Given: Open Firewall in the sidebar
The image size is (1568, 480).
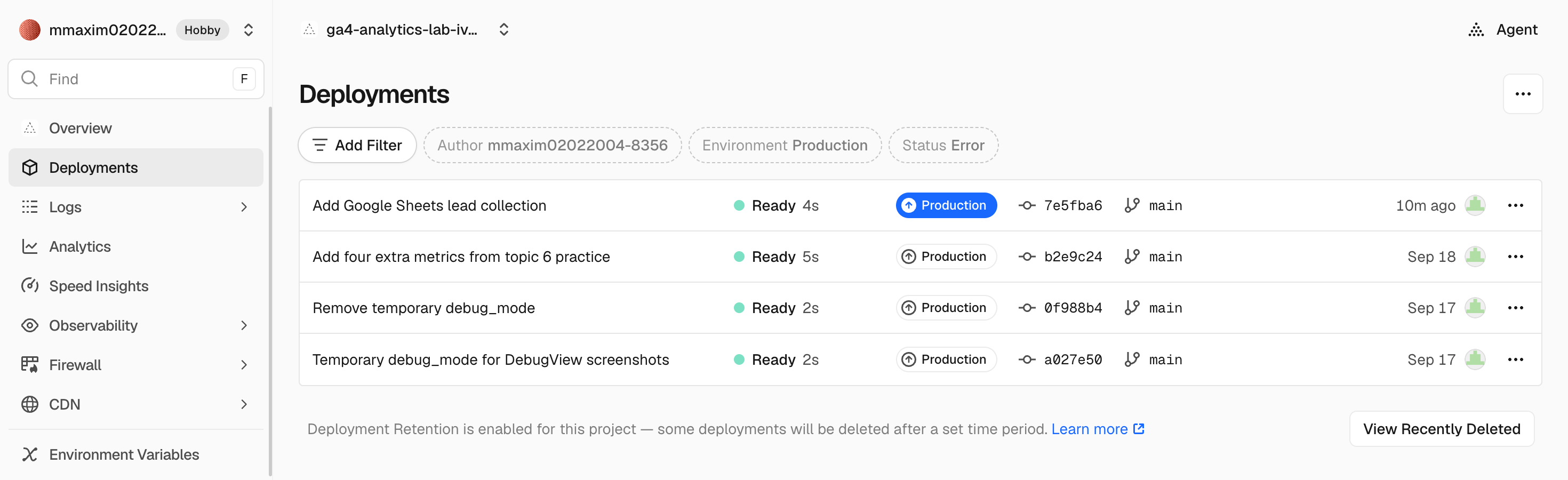Looking at the screenshot, I should pyautogui.click(x=136, y=365).
